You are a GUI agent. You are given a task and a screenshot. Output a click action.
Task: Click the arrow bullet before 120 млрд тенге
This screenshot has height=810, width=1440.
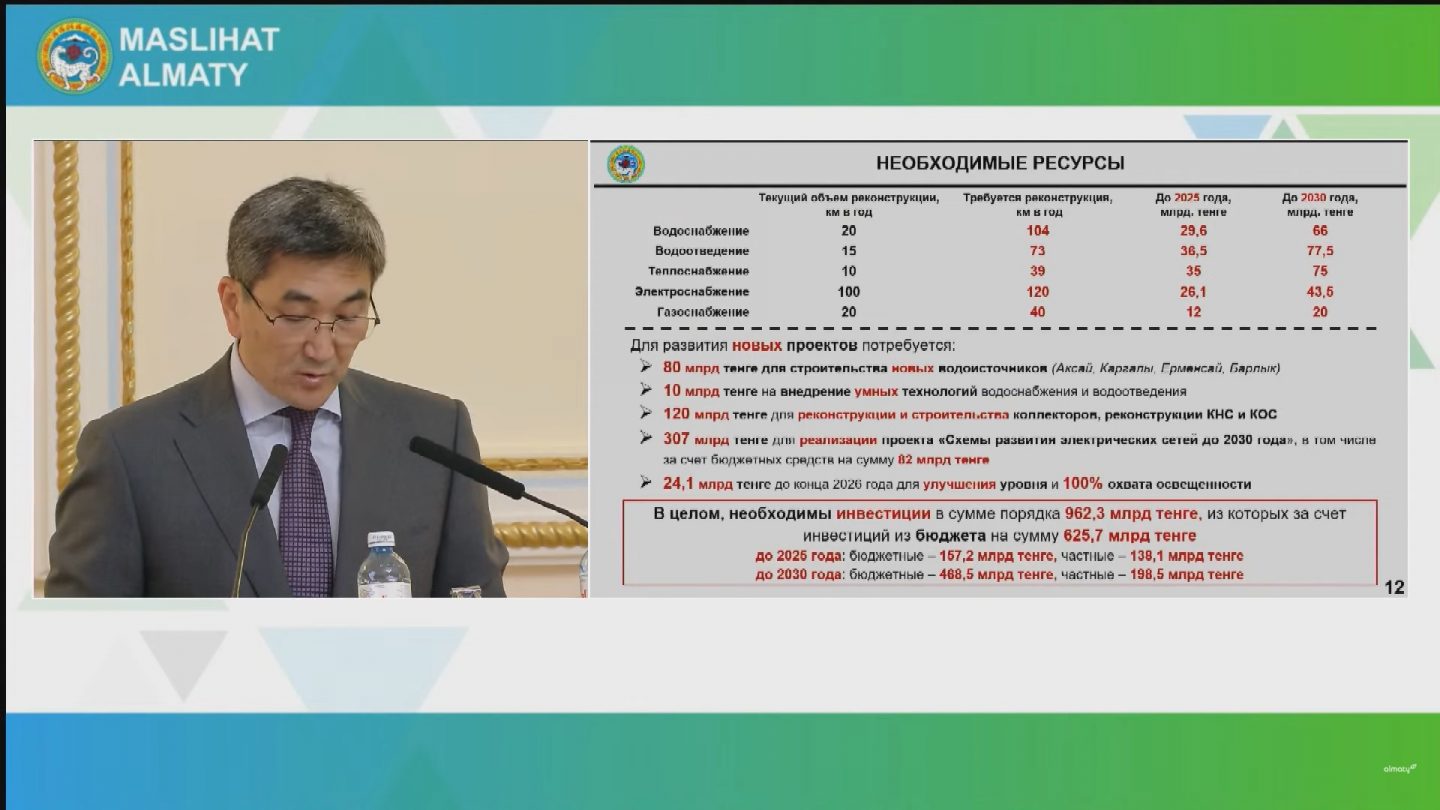point(646,414)
